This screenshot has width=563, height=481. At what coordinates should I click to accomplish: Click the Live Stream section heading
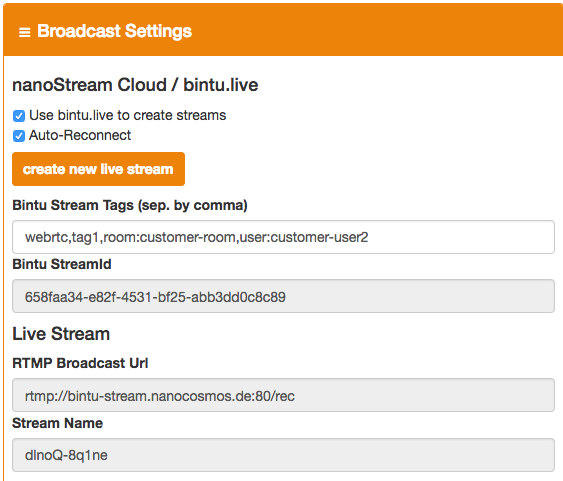[x=61, y=334]
